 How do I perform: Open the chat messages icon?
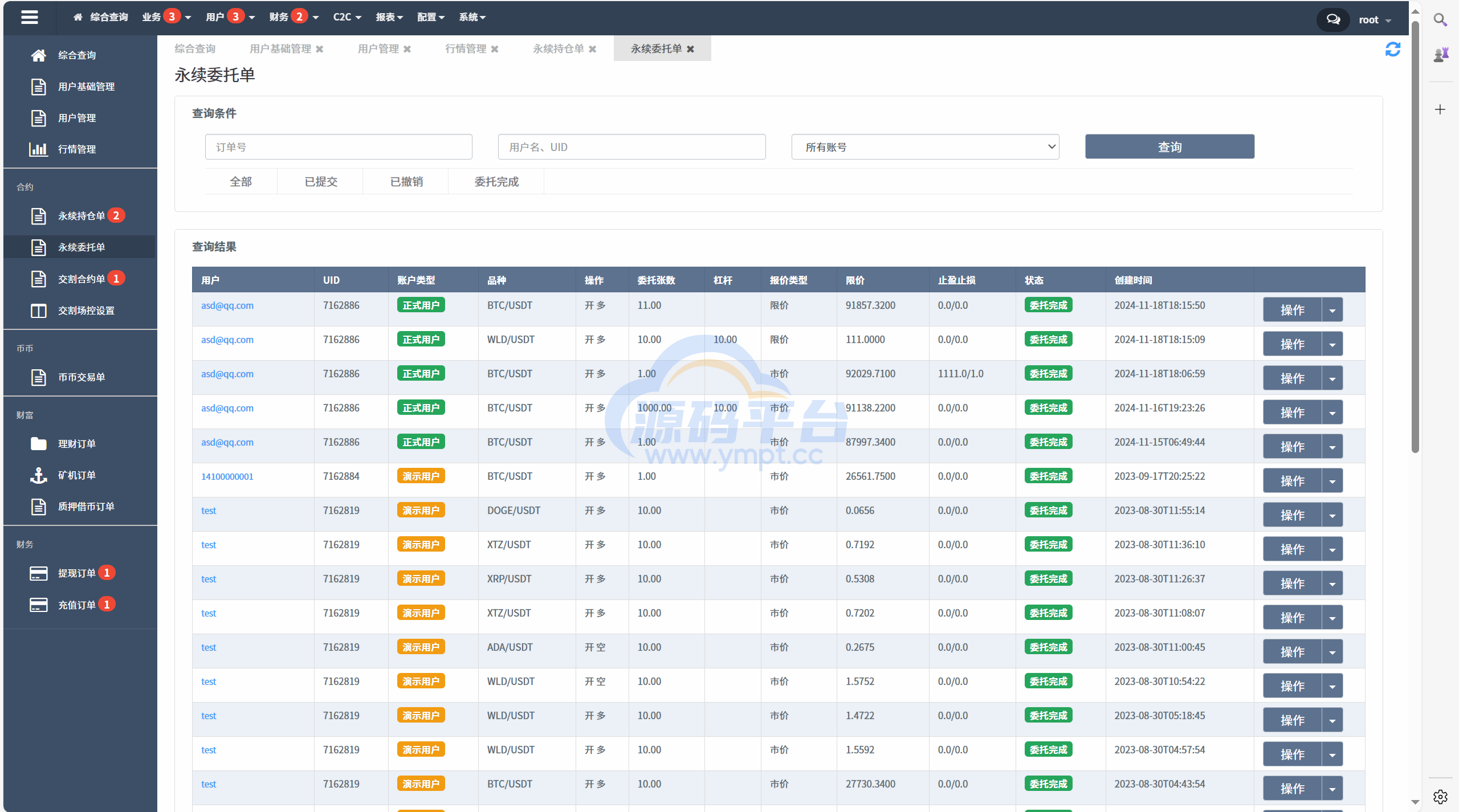click(x=1333, y=19)
